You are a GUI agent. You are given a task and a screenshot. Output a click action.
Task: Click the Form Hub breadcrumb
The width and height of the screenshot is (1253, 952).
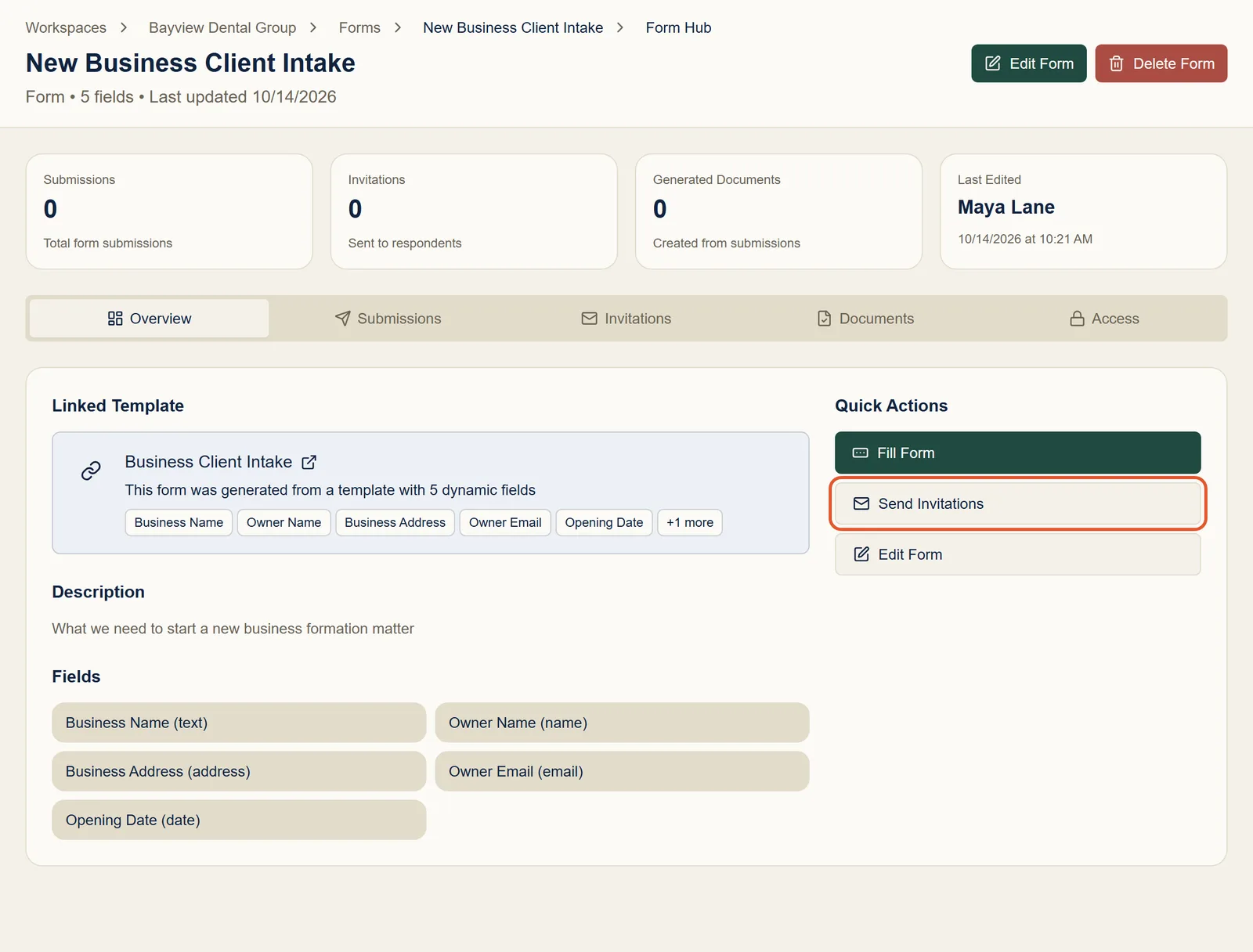coord(678,27)
